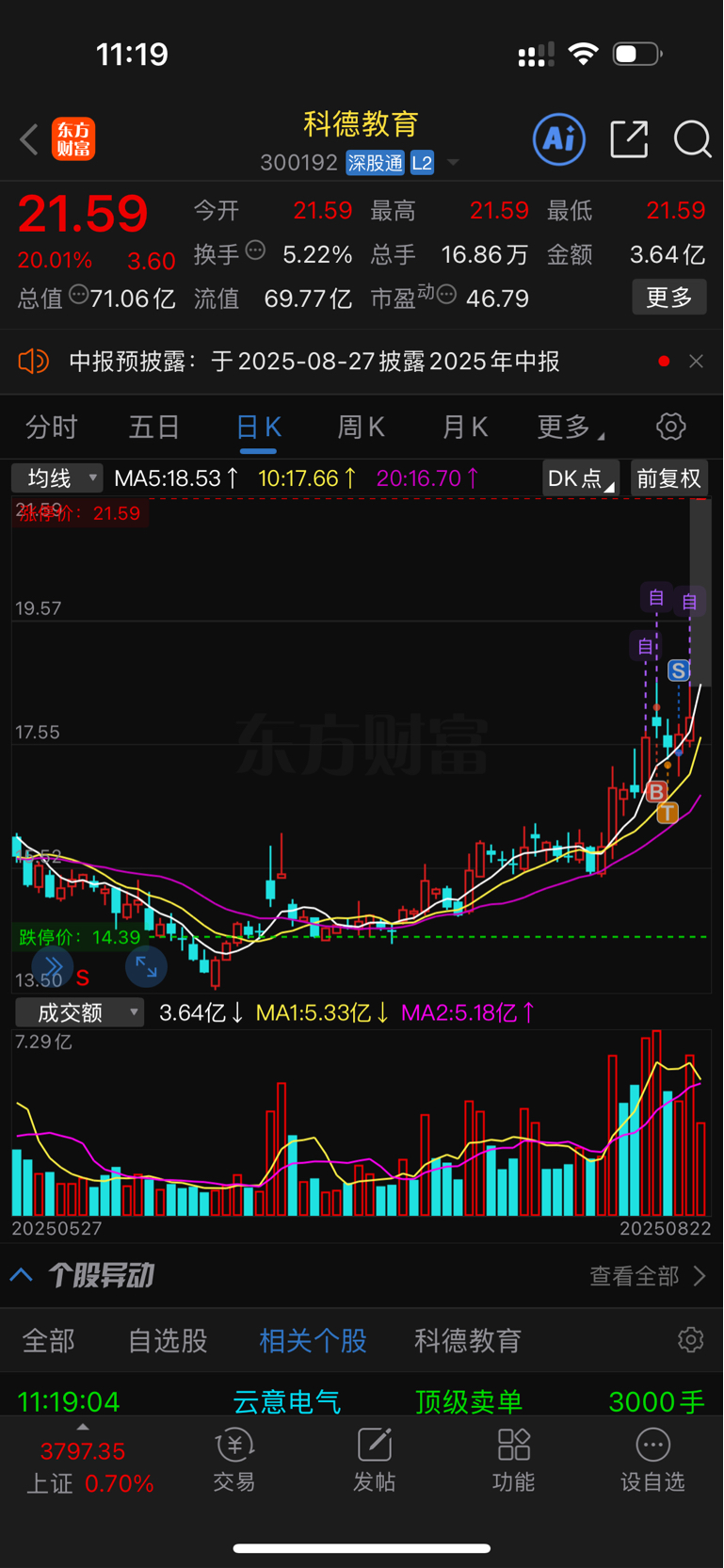The height and width of the screenshot is (1568, 724).
Task: Select the 相关个股 tab
Action: pos(313,1341)
